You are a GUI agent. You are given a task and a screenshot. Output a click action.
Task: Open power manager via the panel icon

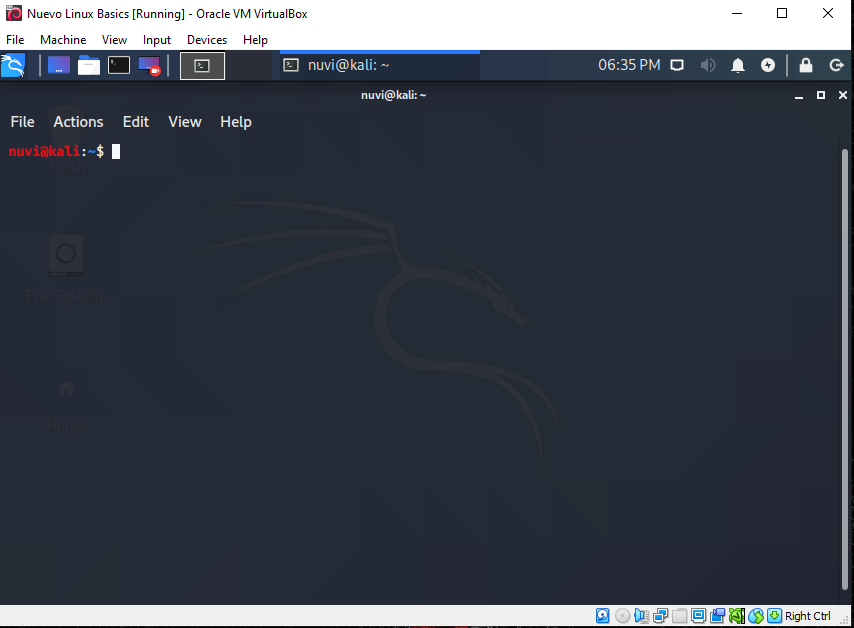click(768, 65)
